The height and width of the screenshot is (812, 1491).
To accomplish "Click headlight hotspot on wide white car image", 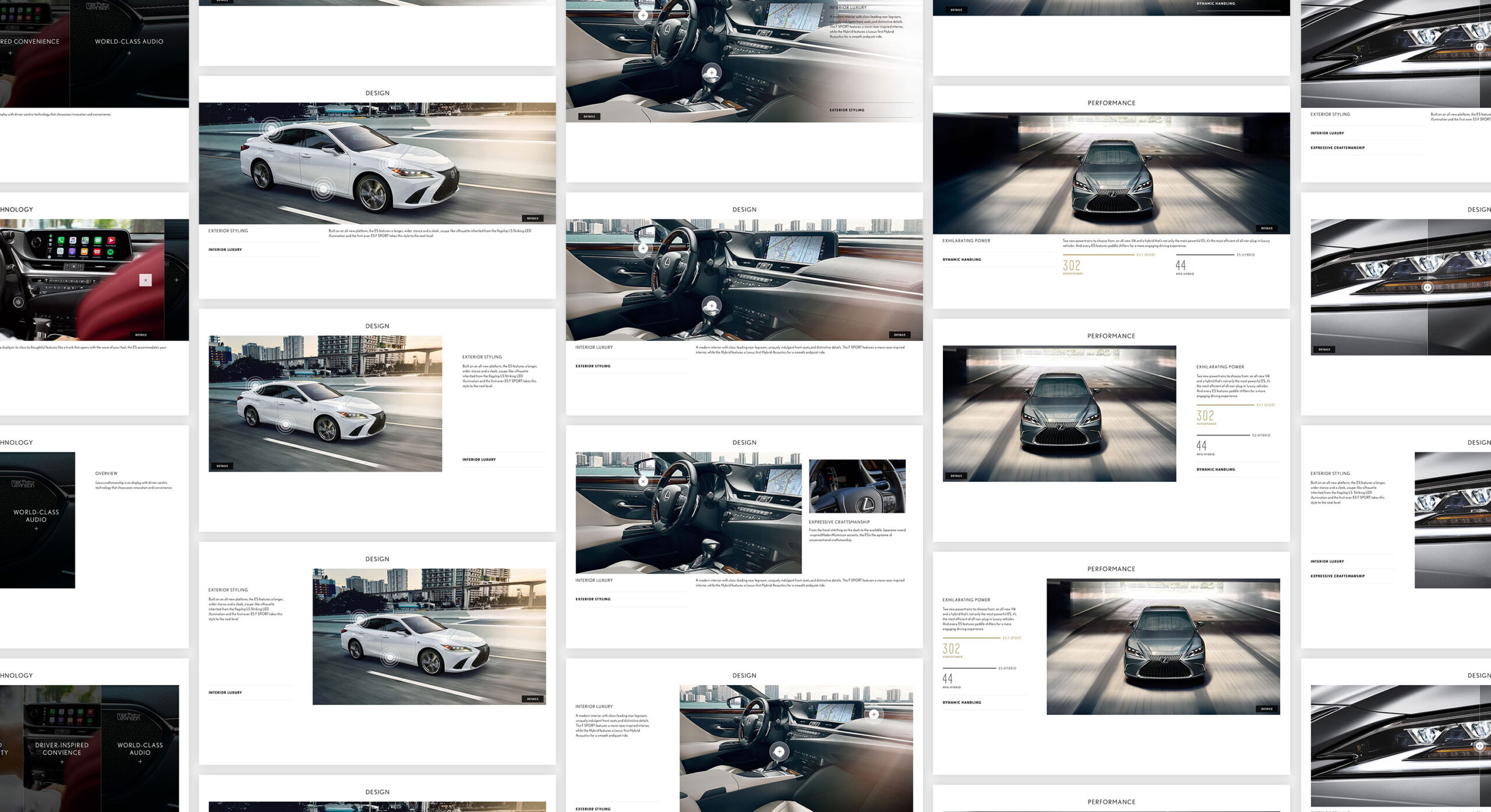I will tap(393, 164).
